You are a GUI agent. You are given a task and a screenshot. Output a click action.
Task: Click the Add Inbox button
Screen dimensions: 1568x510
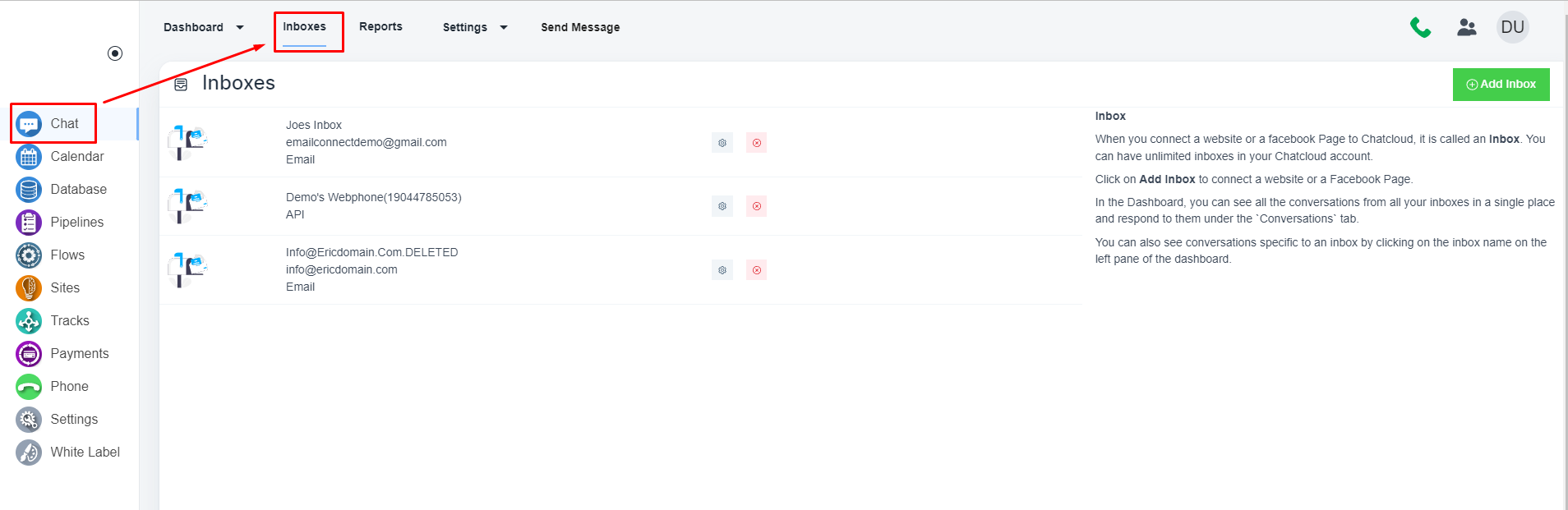point(1501,85)
